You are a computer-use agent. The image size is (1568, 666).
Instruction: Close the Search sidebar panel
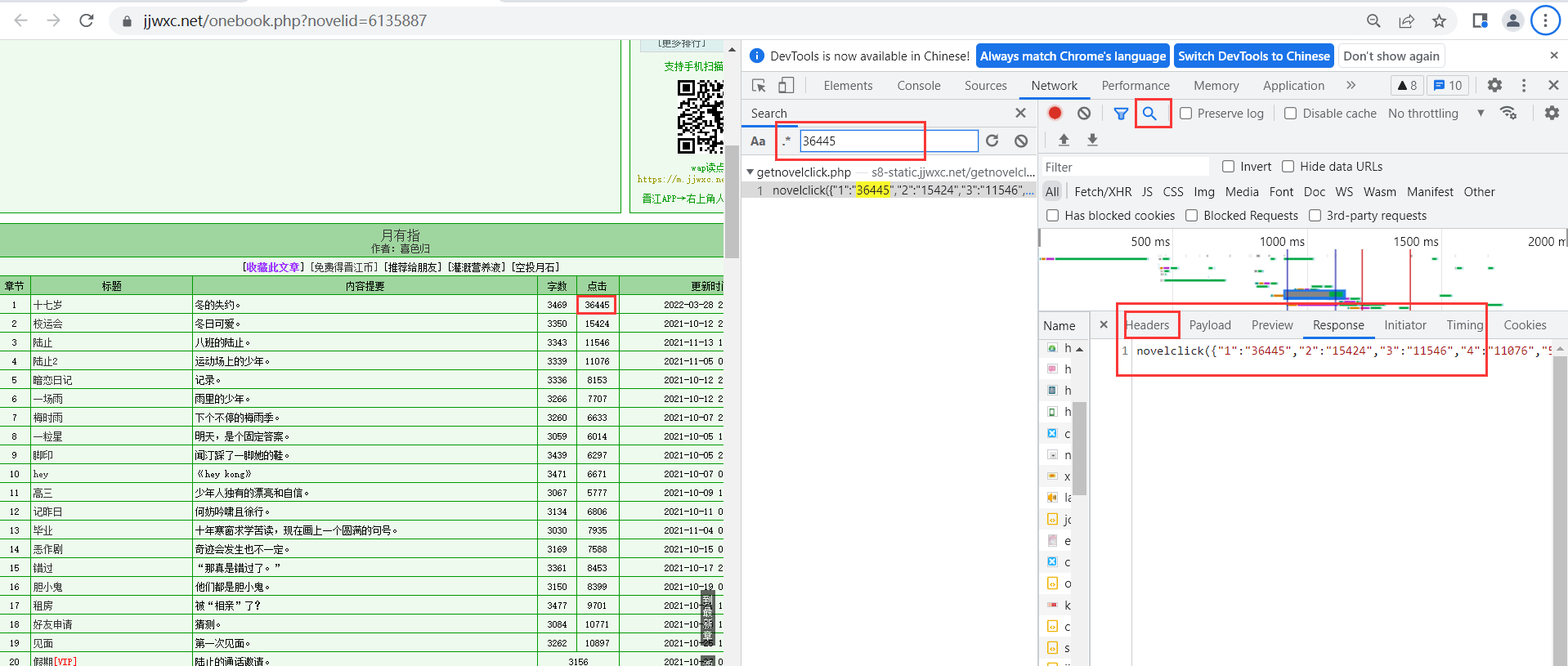tap(1020, 113)
